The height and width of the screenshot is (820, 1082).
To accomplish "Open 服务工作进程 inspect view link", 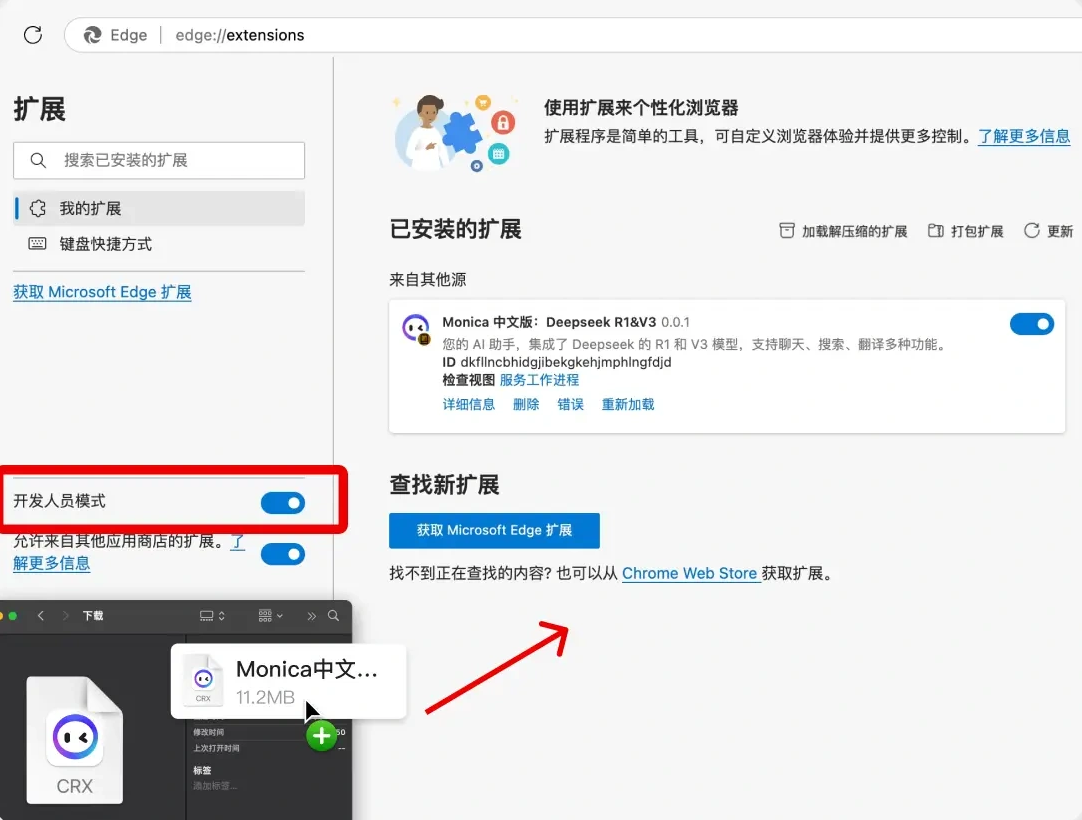I will pos(539,380).
